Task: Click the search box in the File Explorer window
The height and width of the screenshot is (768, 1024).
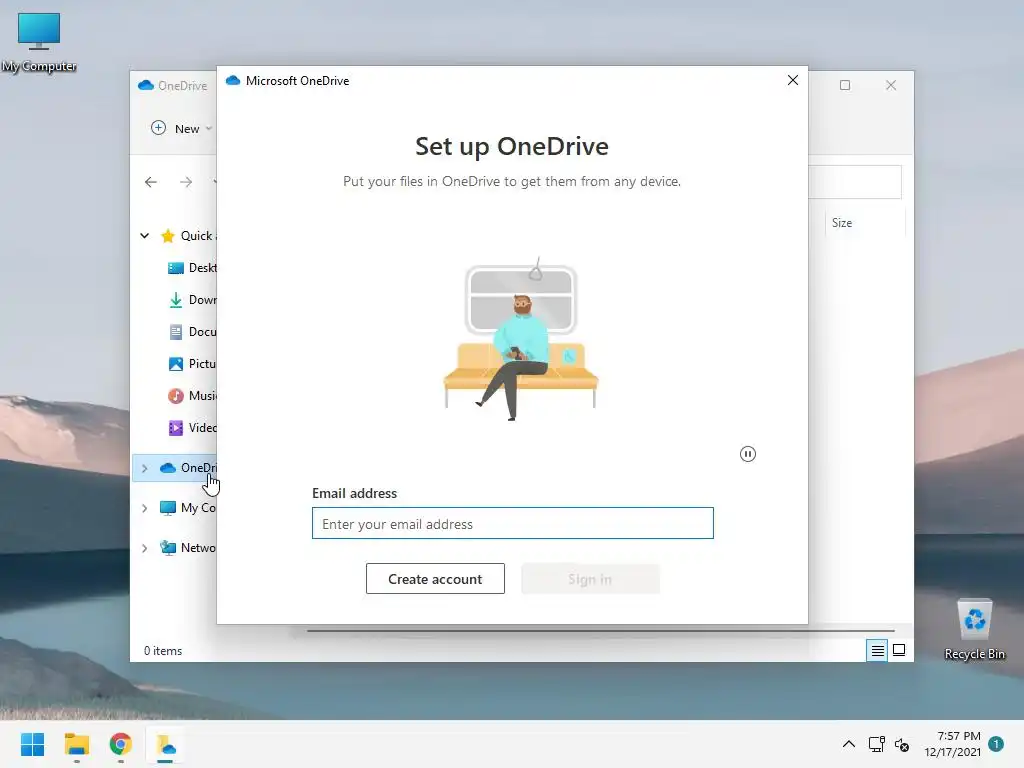Action: [x=855, y=182]
